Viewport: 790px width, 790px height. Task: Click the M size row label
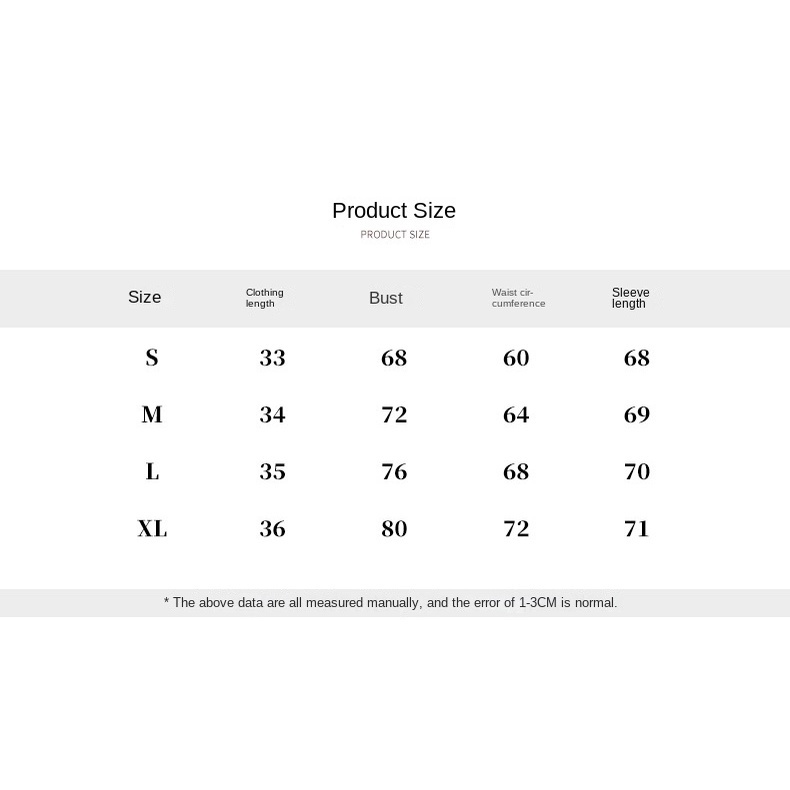coord(152,415)
